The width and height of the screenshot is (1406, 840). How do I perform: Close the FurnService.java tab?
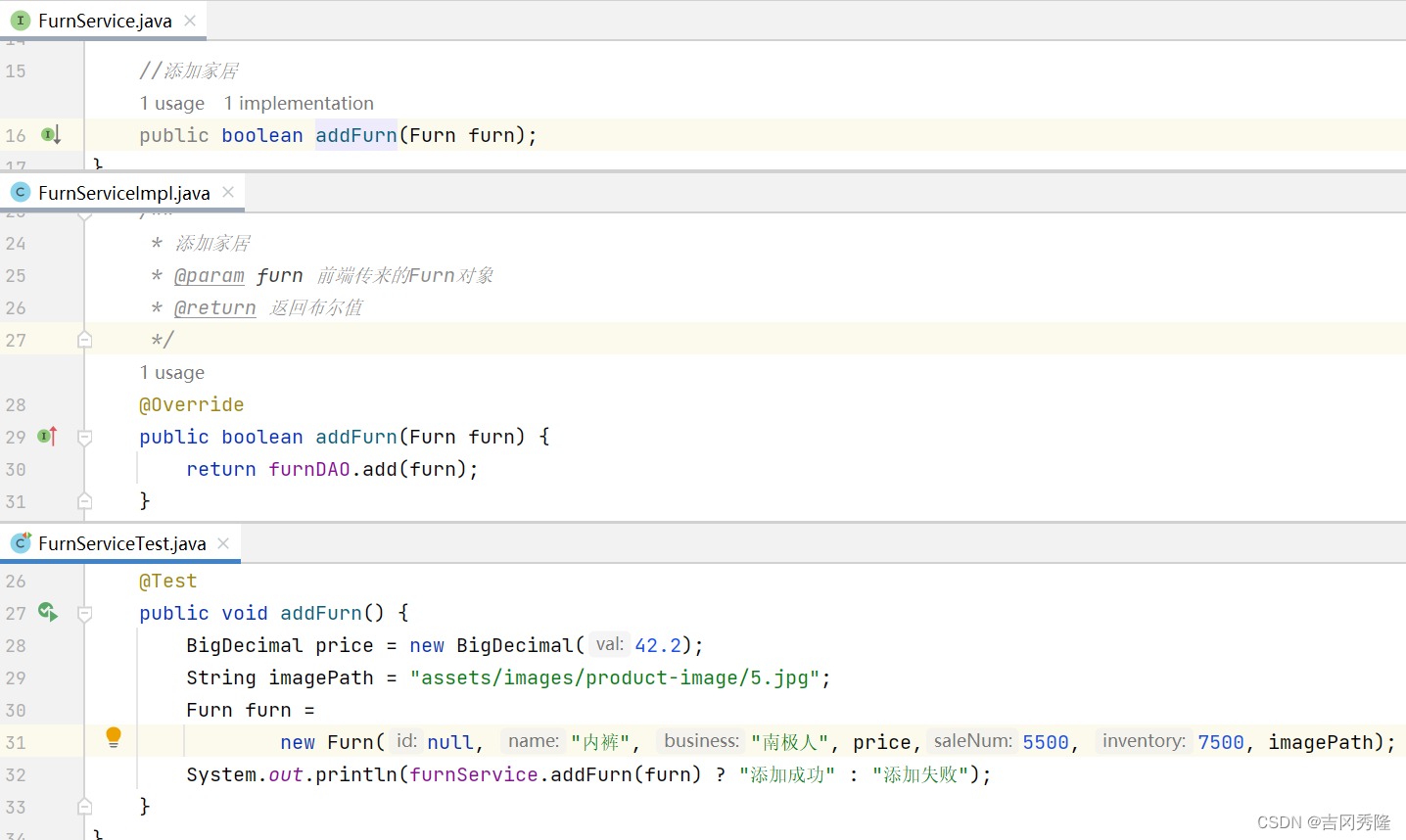coord(190,21)
